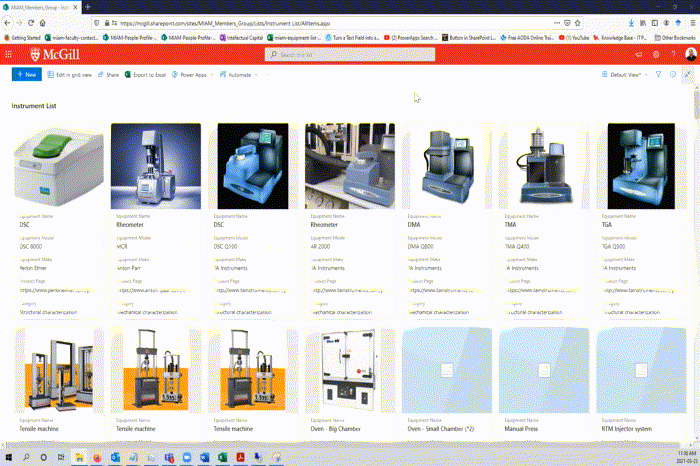The image size is (700, 466).
Task: Open the settings gear in the red header
Action: pyautogui.click(x=656, y=54)
